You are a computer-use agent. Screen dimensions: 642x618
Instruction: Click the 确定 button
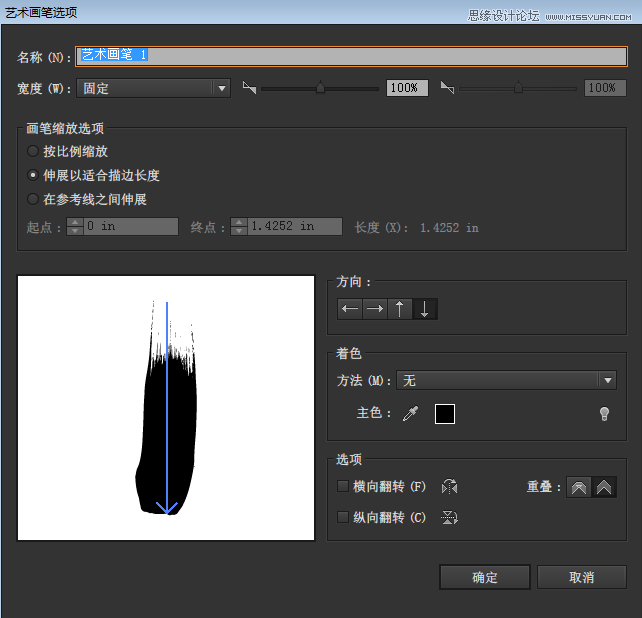tap(485, 577)
